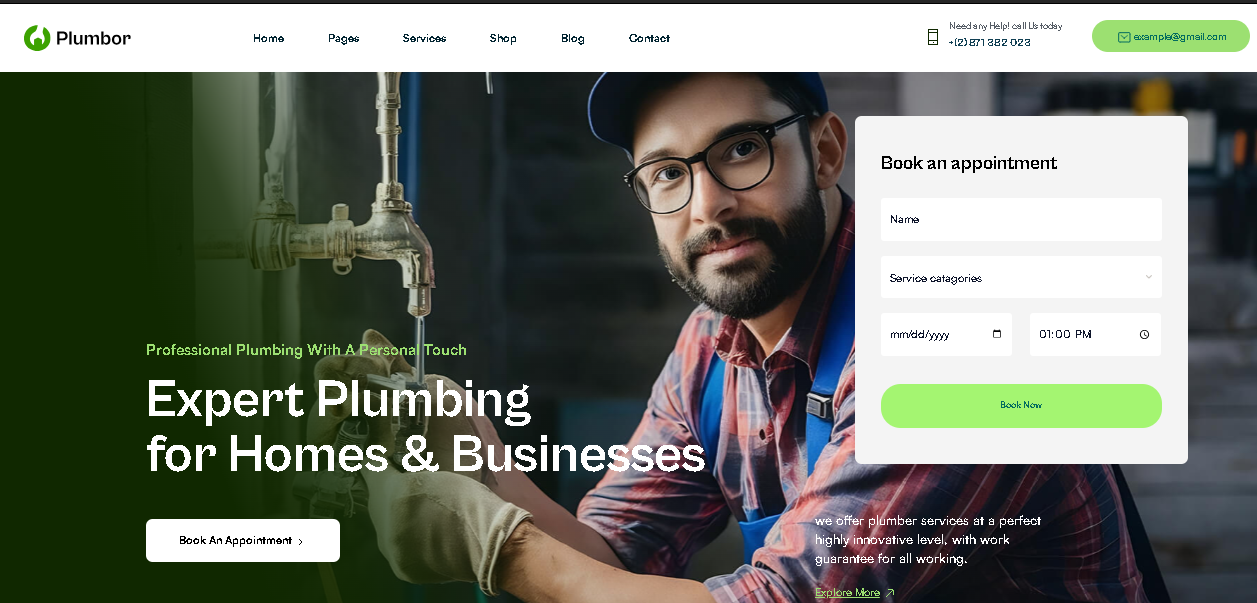Click the green Plumbor logo icon

coord(37,38)
